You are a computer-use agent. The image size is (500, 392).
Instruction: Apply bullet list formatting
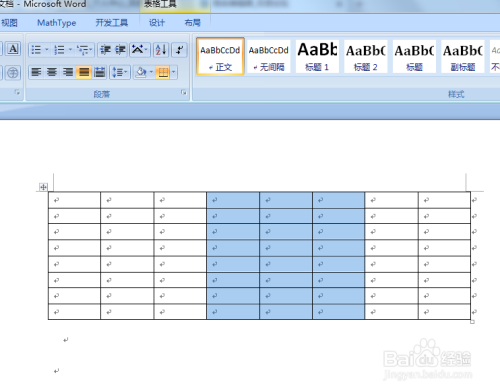(x=36, y=50)
